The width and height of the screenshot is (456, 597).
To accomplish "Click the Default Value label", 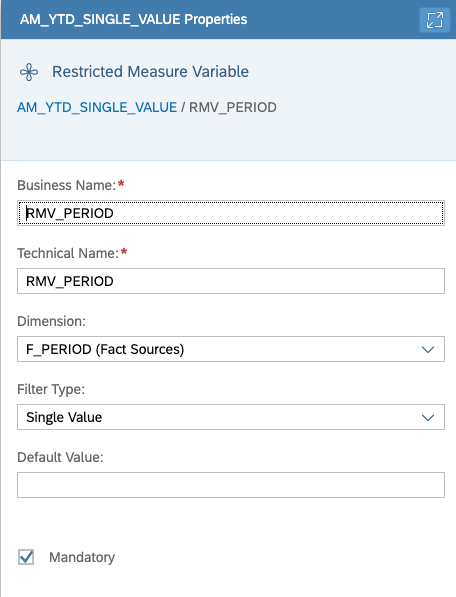I will (60, 457).
